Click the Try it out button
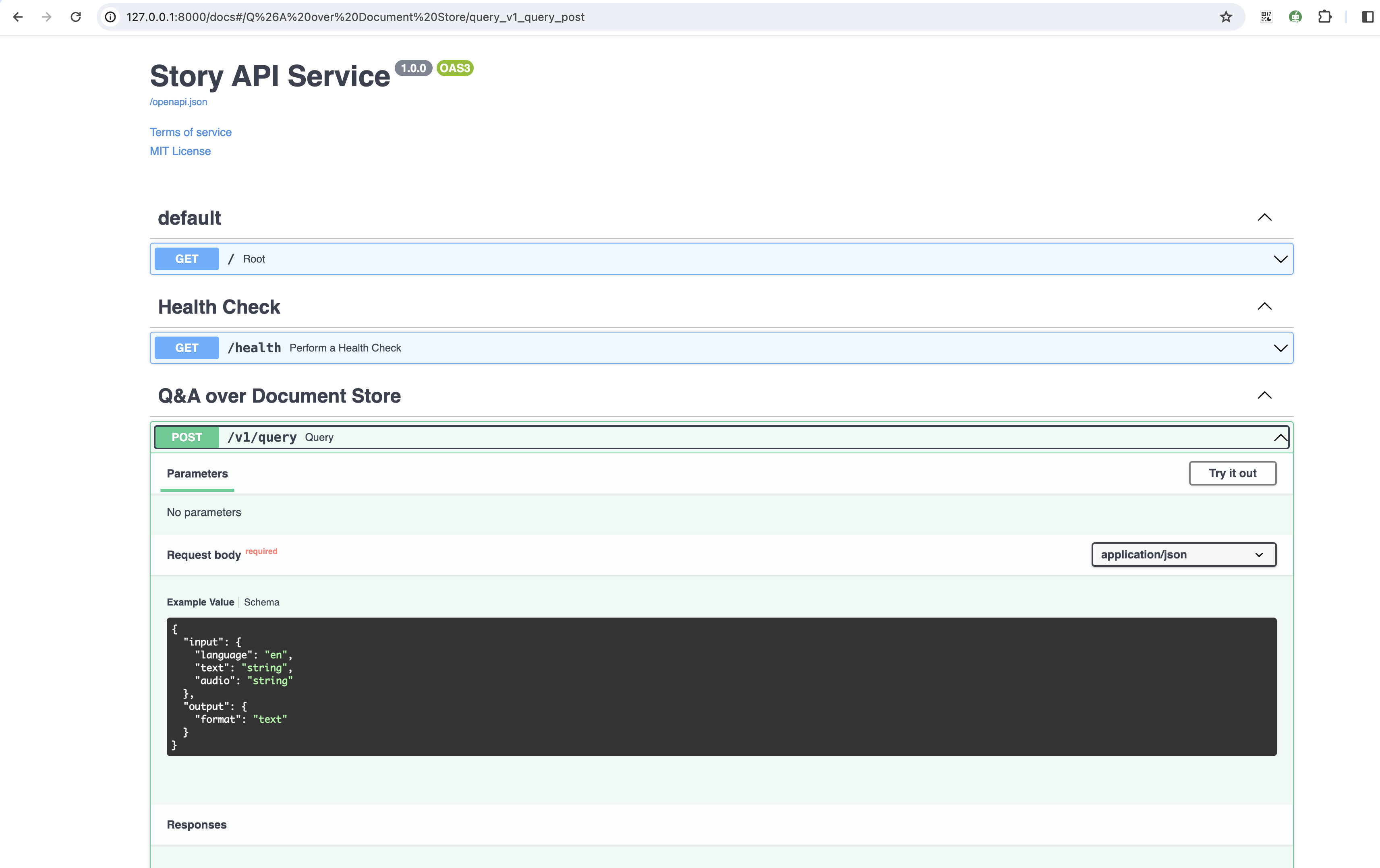 coord(1232,473)
